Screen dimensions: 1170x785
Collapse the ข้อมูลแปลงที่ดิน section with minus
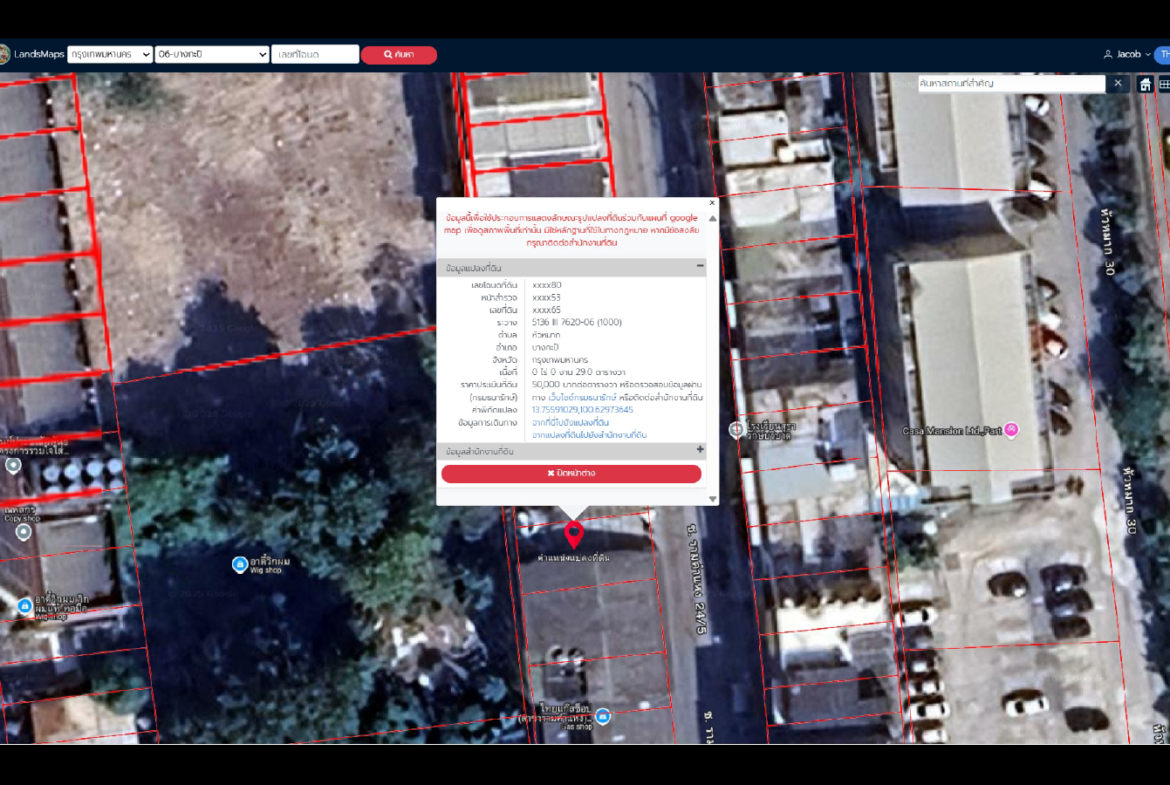pos(700,268)
